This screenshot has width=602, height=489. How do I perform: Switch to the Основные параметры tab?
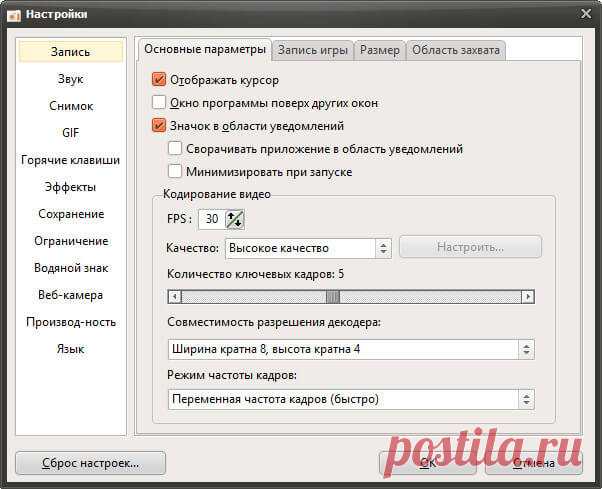point(205,50)
